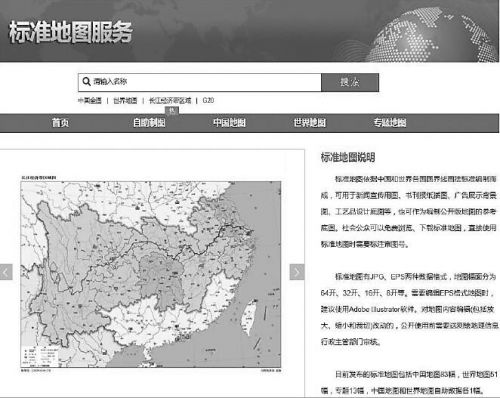Open the 长江经济带区域 quick link
The width and height of the screenshot is (500, 398).
coord(170,100)
